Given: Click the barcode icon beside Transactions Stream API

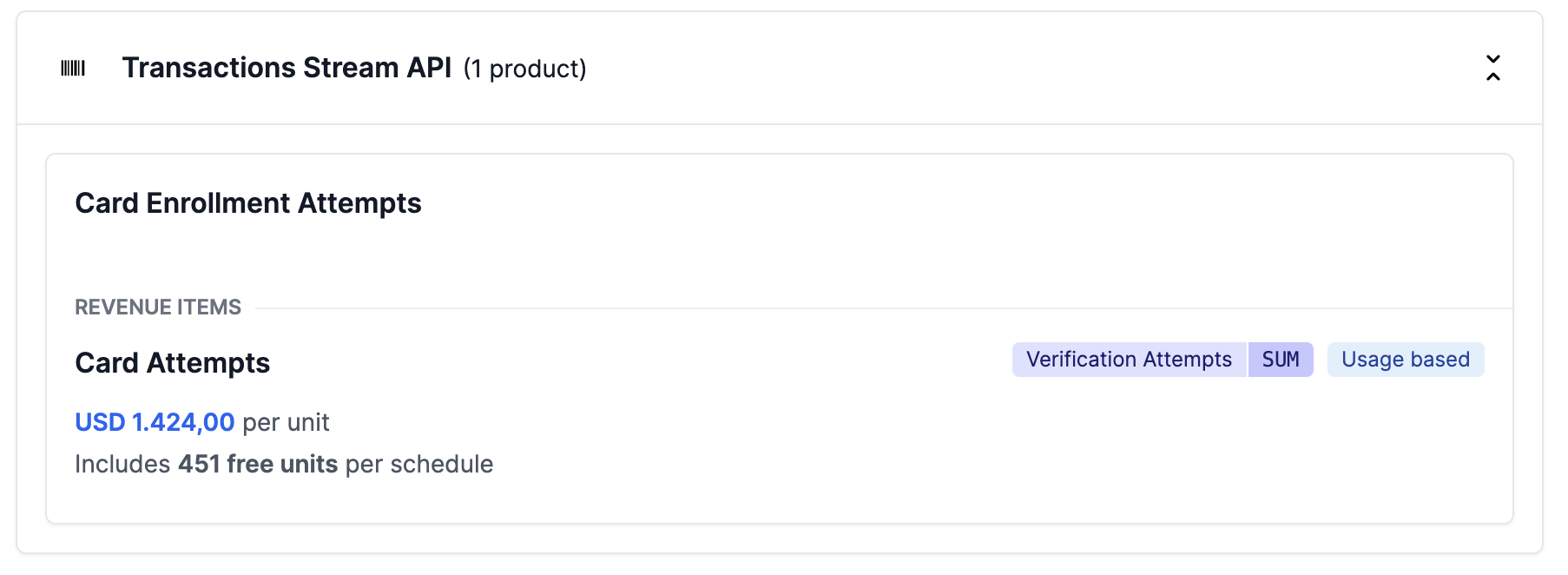Looking at the screenshot, I should pos(73,68).
